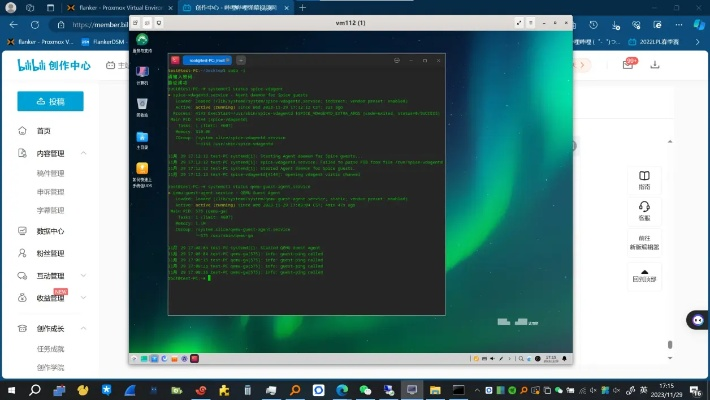This screenshot has width=710, height=400.
Task: Click the bilibili 创作中心 logo
Action: point(54,65)
